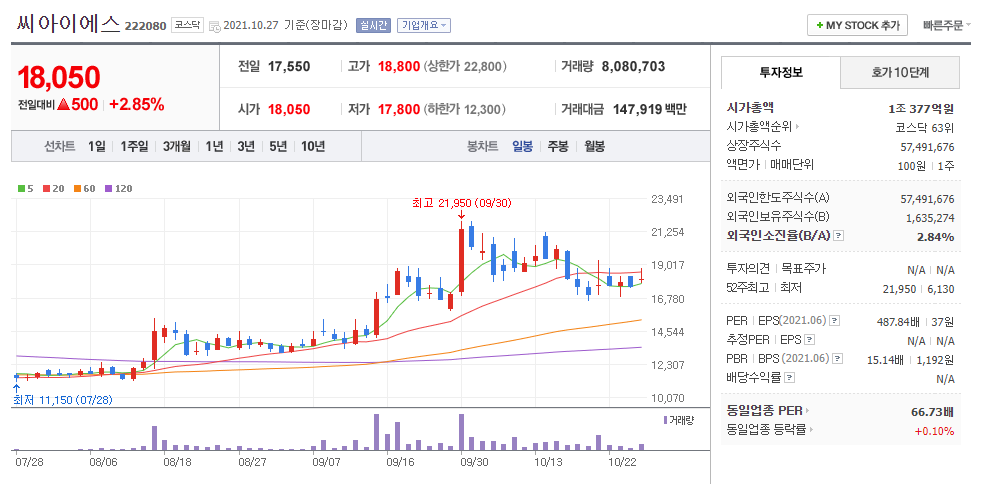Click the red 20-day moving average legend marker

pos(46,188)
